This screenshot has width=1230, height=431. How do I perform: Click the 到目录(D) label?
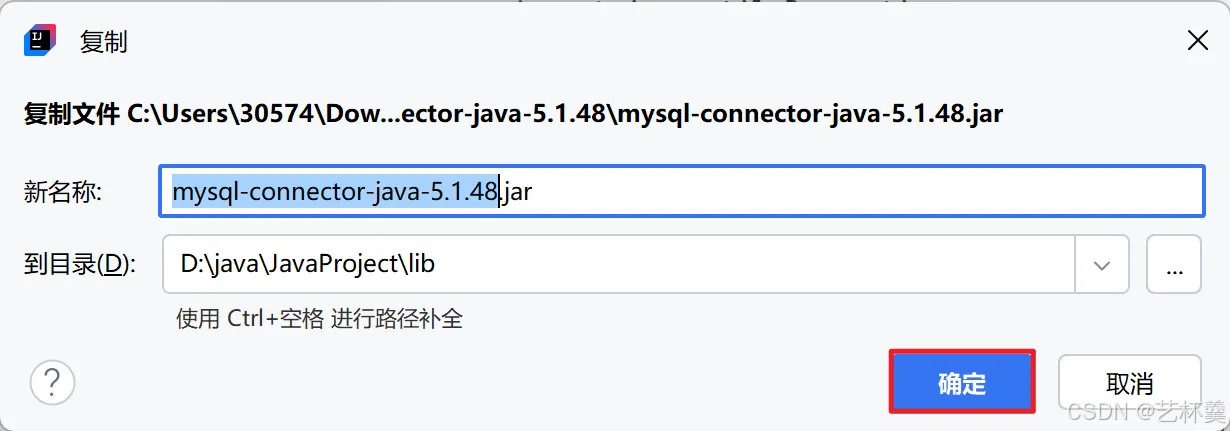click(x=79, y=265)
